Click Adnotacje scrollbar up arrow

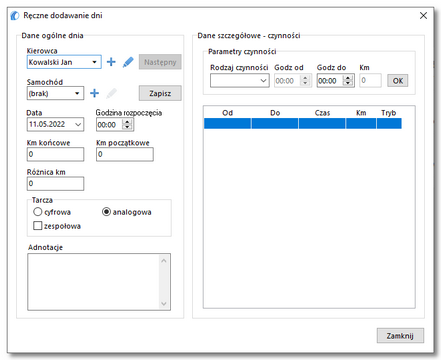(164, 260)
